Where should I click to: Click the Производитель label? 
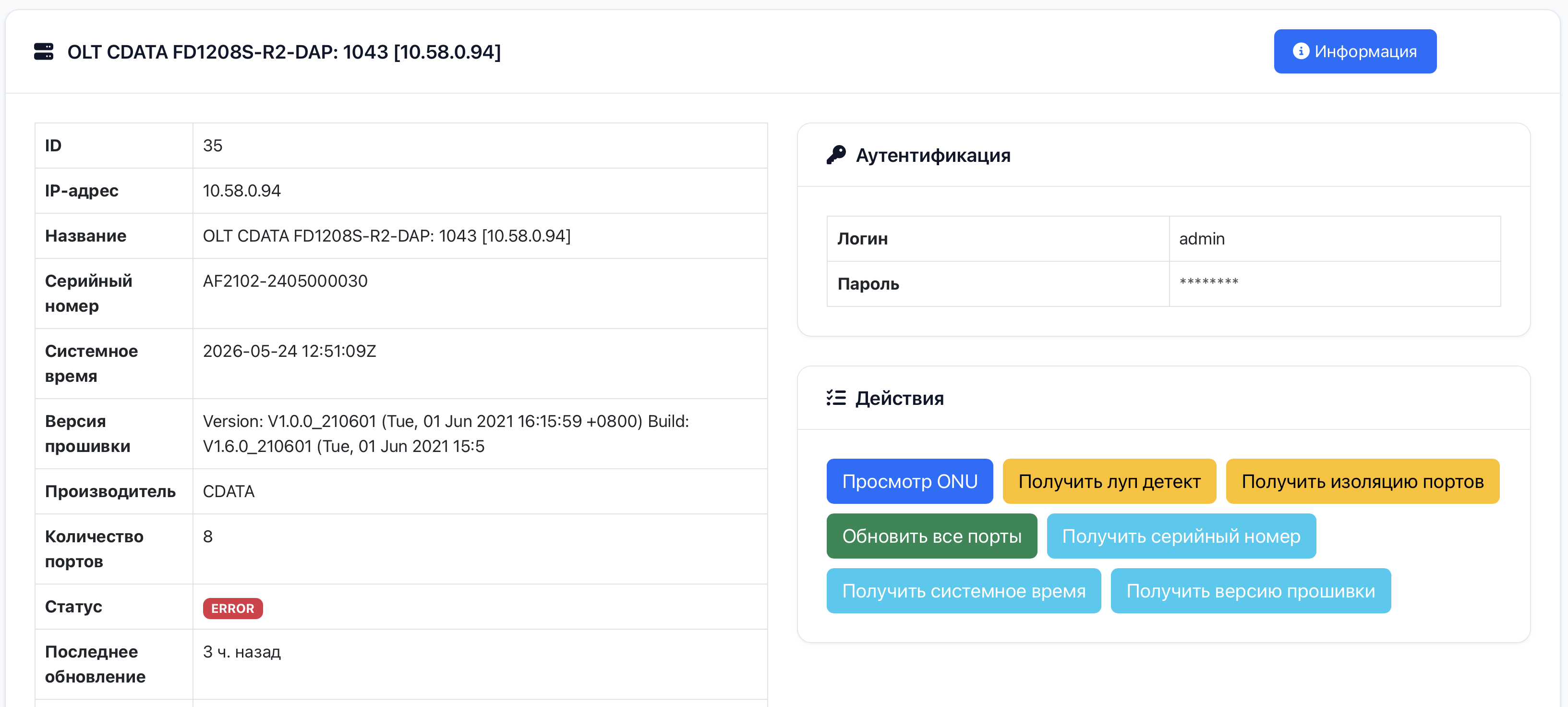click(110, 491)
